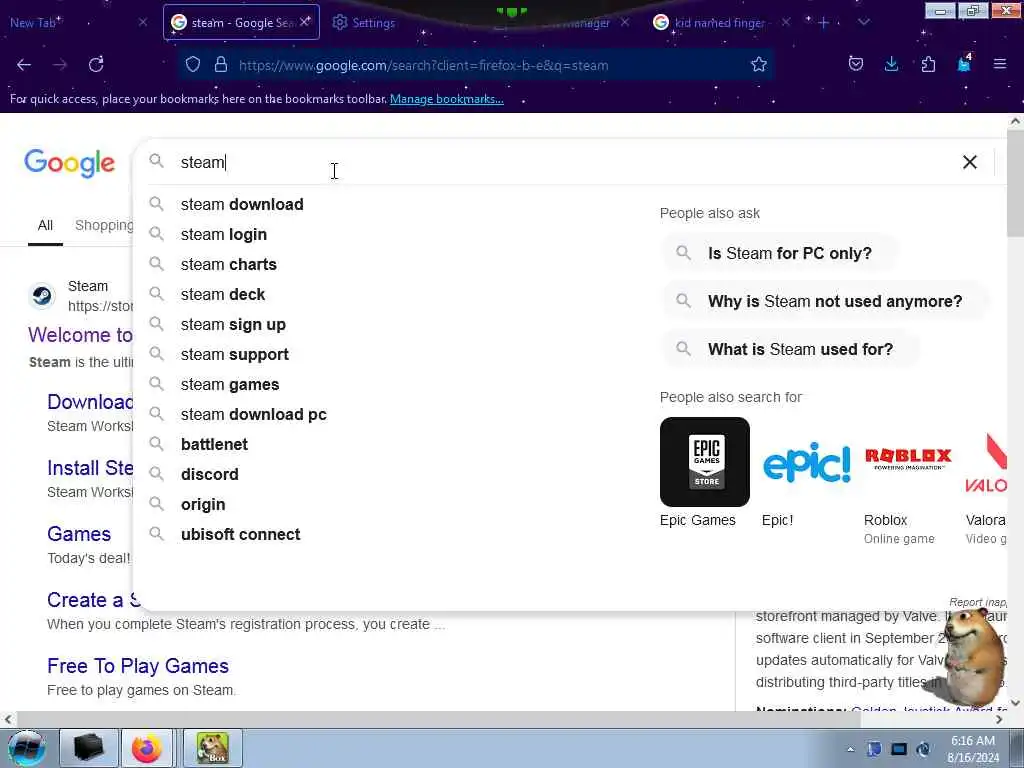This screenshot has height=768, width=1024.
Task: Open the Box hamster app in taskbar
Action: 213,748
